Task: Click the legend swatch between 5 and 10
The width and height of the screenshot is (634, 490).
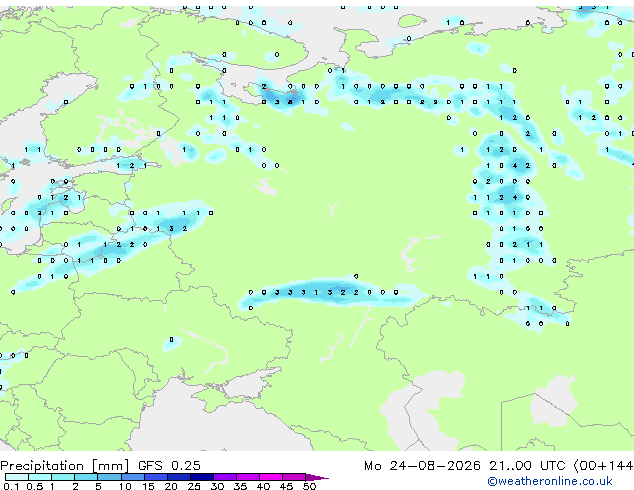Action: point(109,477)
